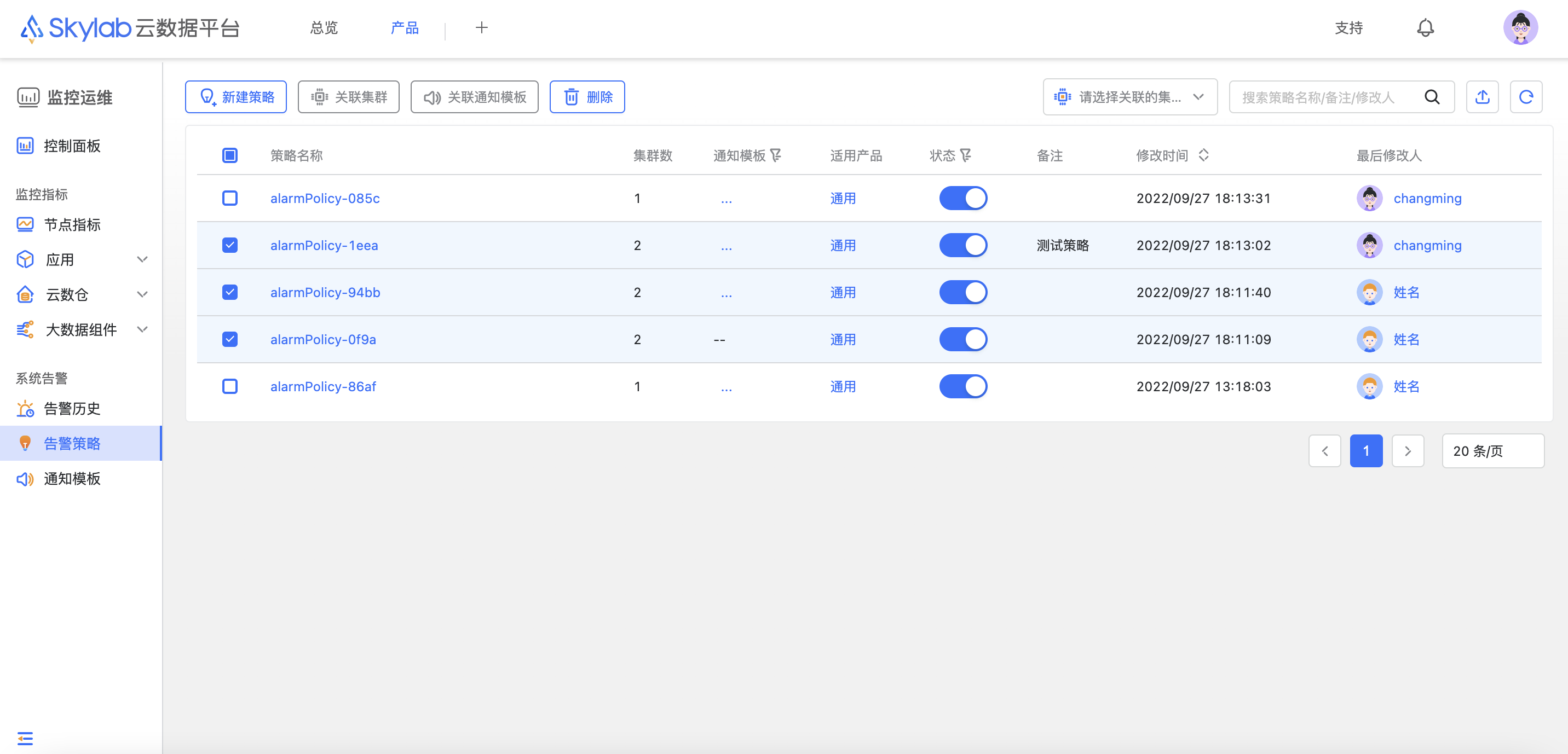Click the plus icon in top navigation
This screenshot has width=1568, height=754.
(x=481, y=28)
